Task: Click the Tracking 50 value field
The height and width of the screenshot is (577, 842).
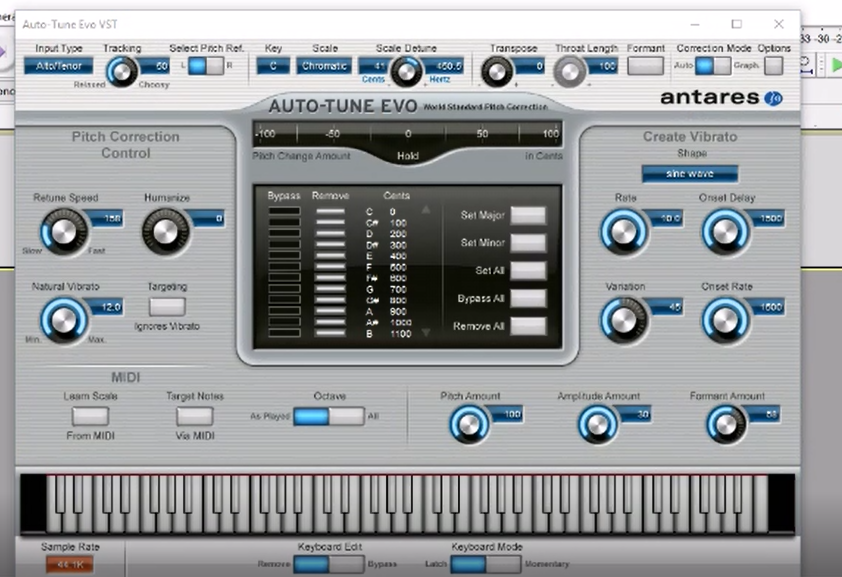Action: coord(155,66)
